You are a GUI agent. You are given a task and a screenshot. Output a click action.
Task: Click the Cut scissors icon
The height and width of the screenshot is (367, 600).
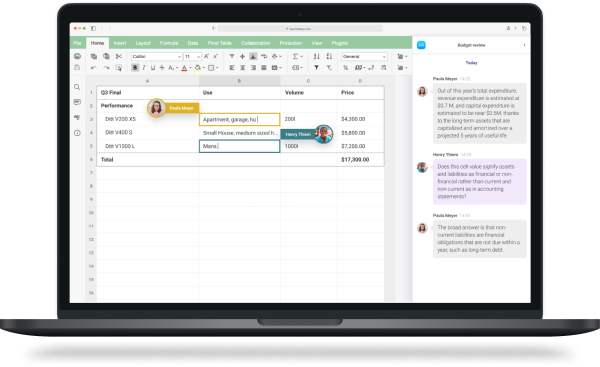[x=119, y=56]
